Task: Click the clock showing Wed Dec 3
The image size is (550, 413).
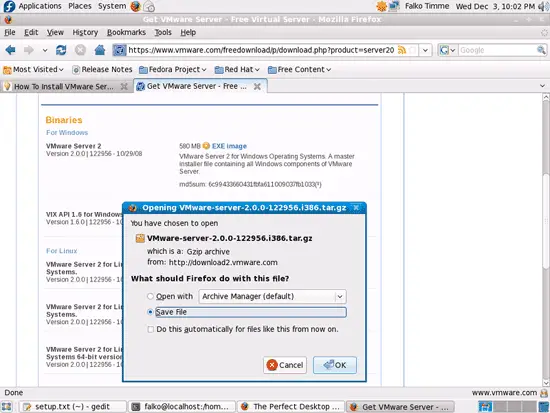Action: coord(495,6)
